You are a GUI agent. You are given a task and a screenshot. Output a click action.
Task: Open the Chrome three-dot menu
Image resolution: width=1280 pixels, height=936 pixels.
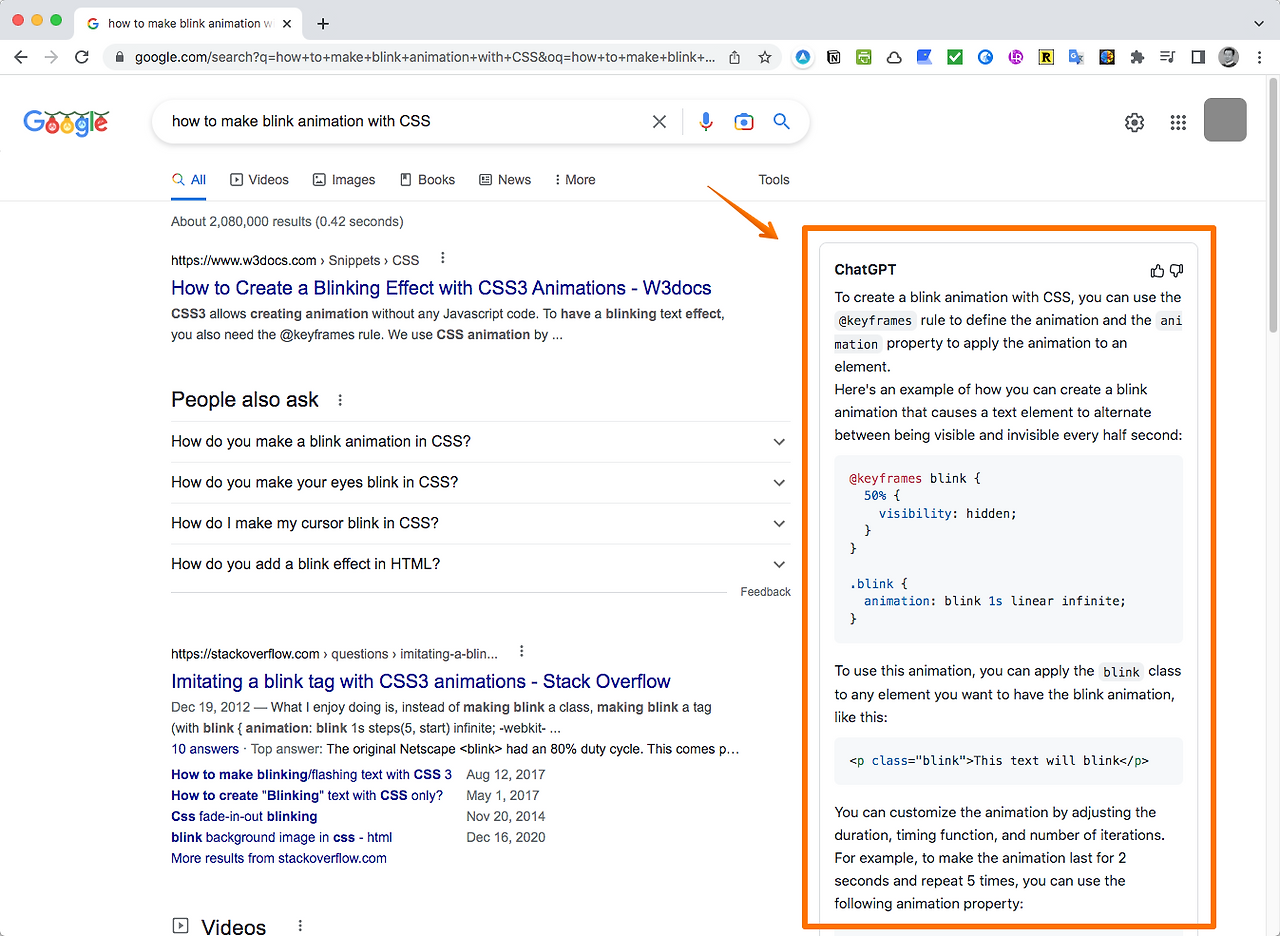[1259, 57]
